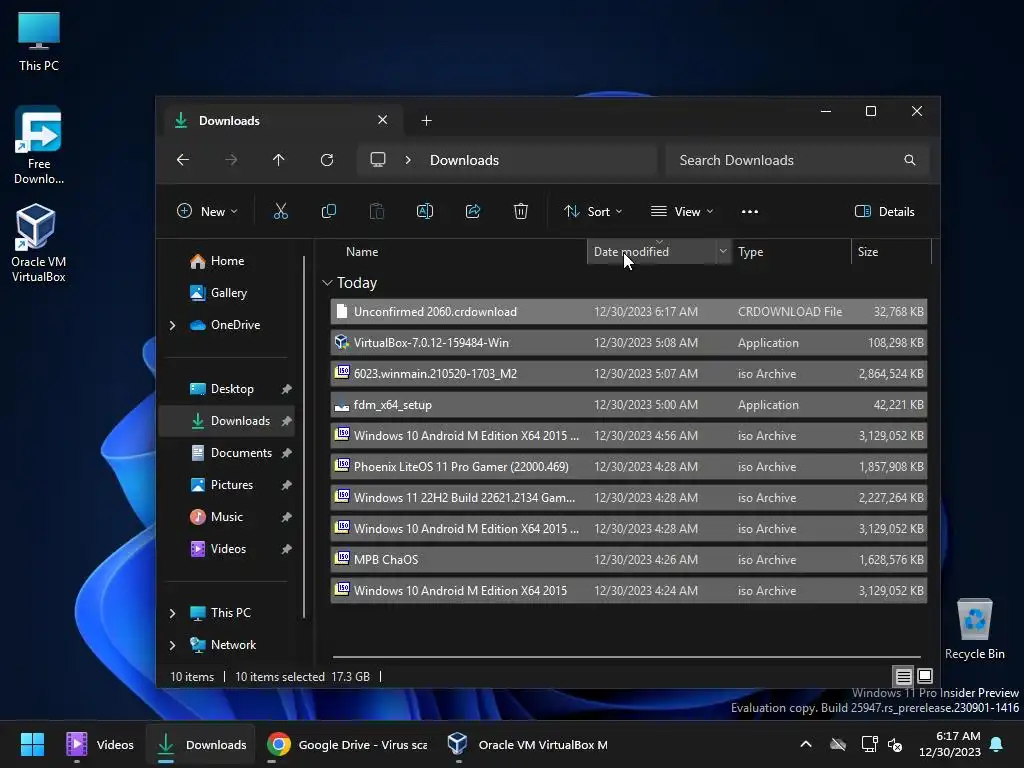Open the View dropdown
Image resolution: width=1024 pixels, height=768 pixels.
tap(682, 212)
